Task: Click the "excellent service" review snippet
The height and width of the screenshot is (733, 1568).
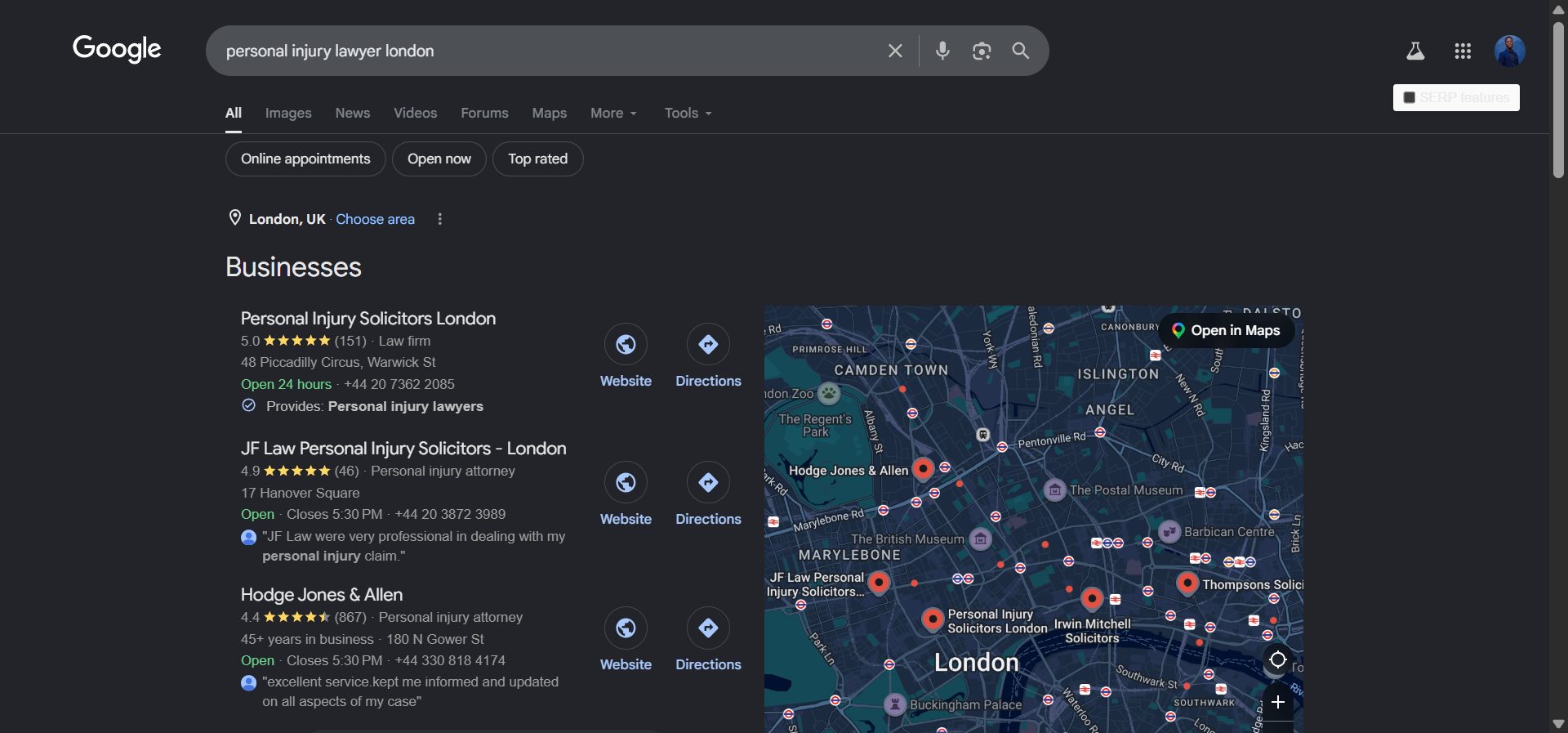Action: click(410, 691)
